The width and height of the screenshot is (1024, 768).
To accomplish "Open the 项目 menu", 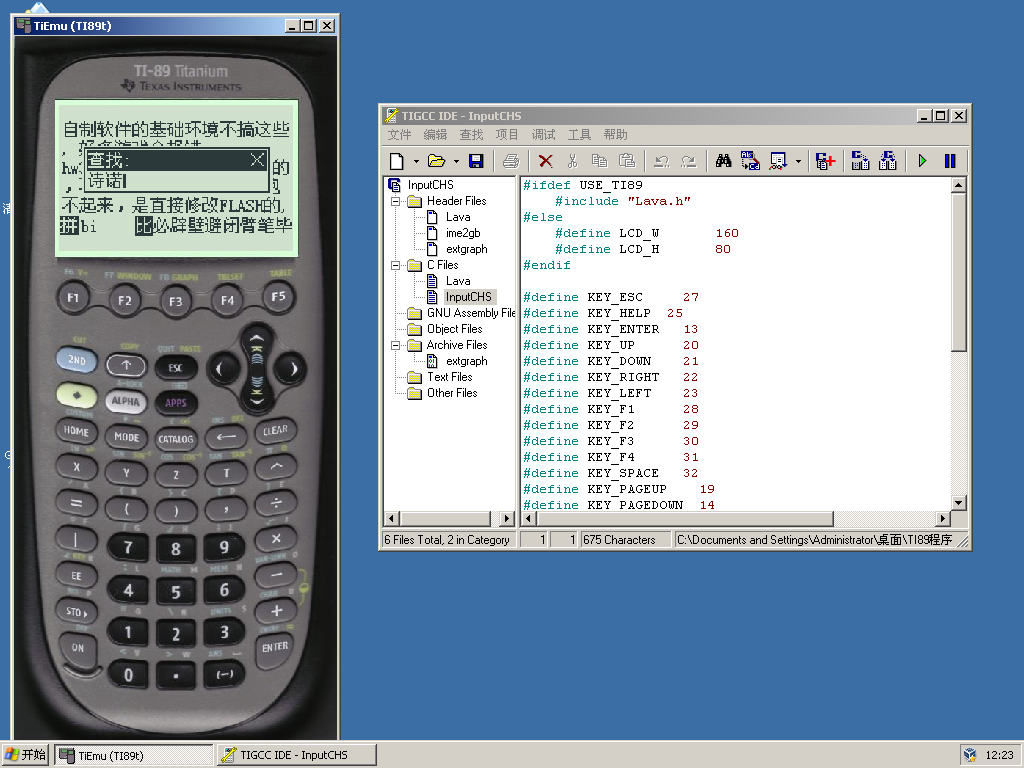I will tap(507, 135).
